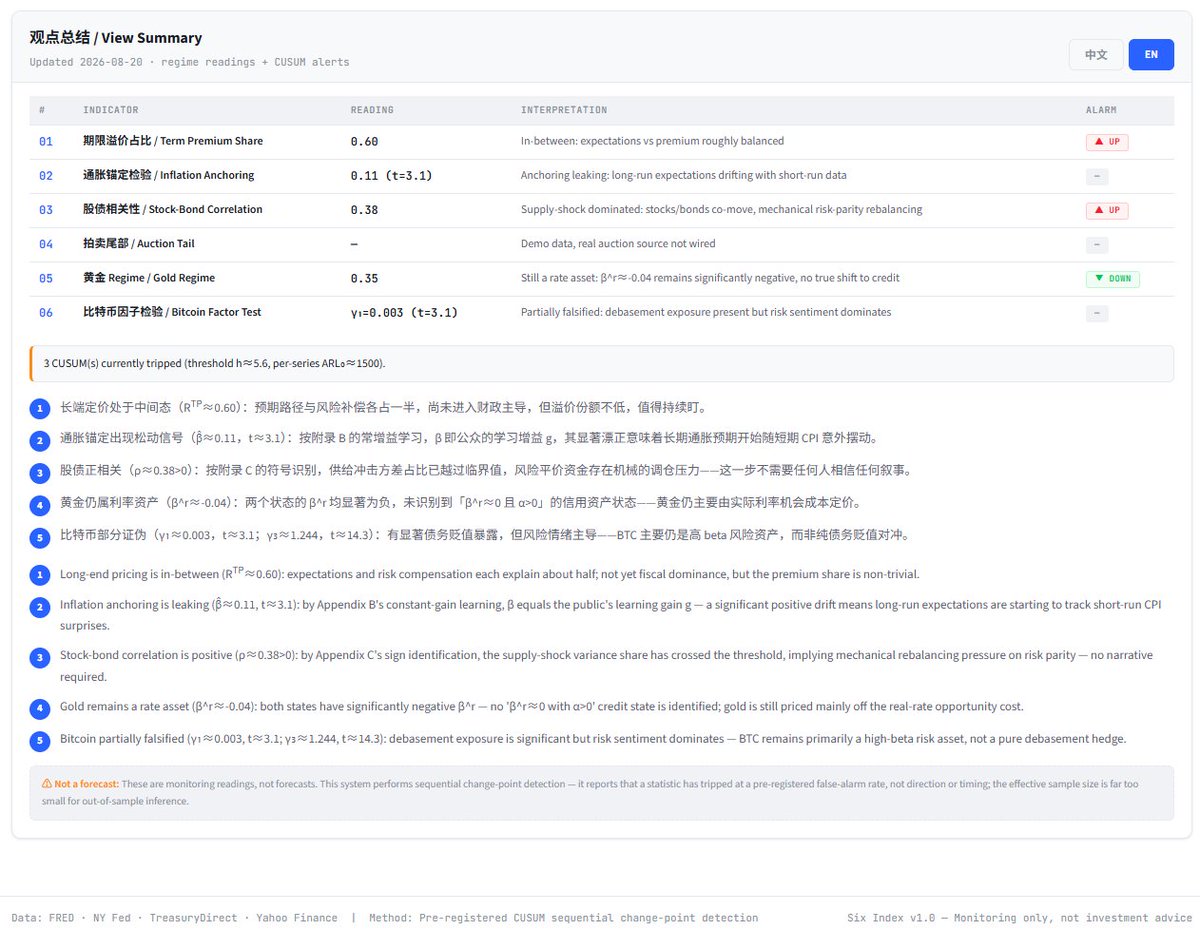
Task: Click the 0.11 (t=3.1) reading
Action: (391, 176)
